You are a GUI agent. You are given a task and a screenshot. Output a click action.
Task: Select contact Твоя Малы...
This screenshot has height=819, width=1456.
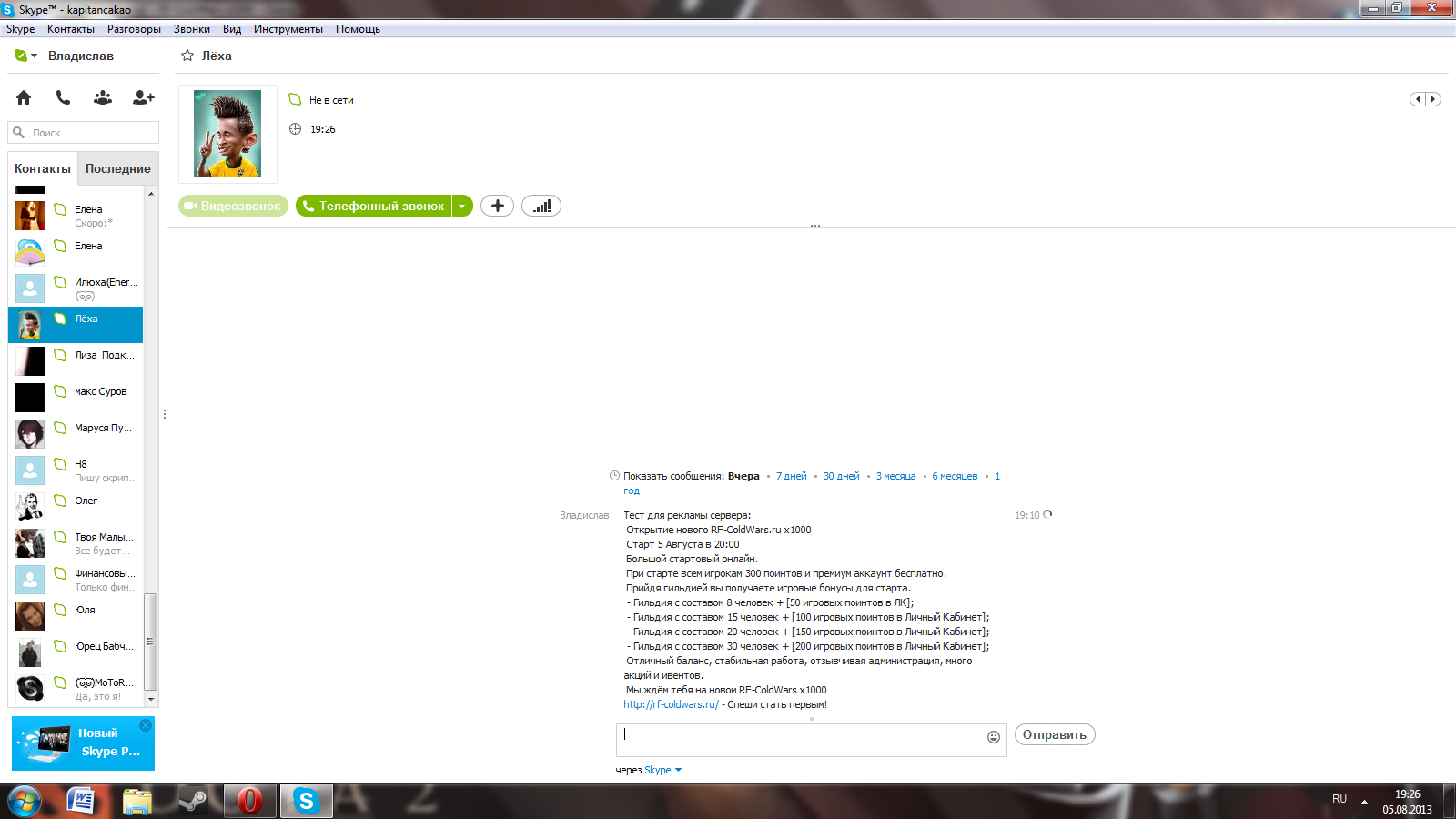point(76,543)
